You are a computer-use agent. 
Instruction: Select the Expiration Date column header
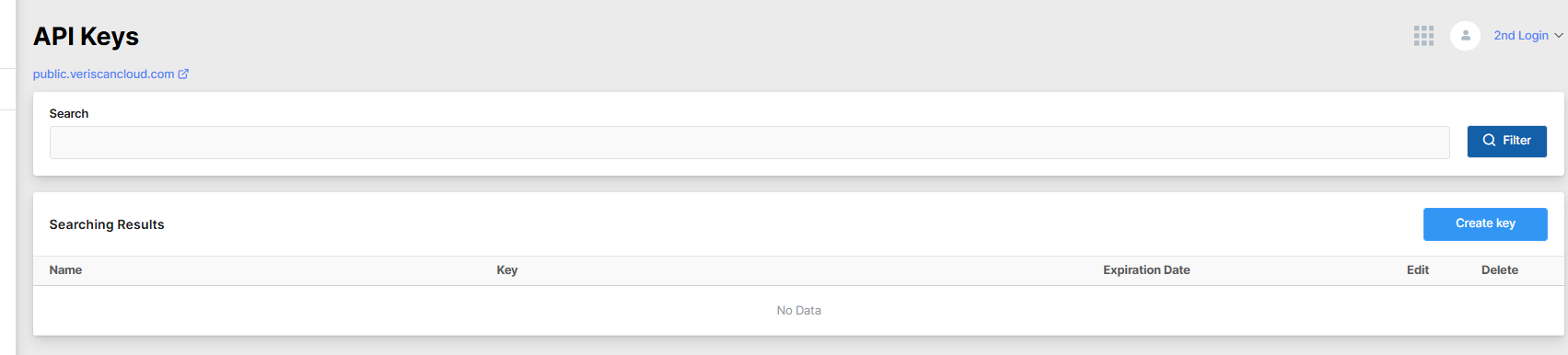point(1146,270)
